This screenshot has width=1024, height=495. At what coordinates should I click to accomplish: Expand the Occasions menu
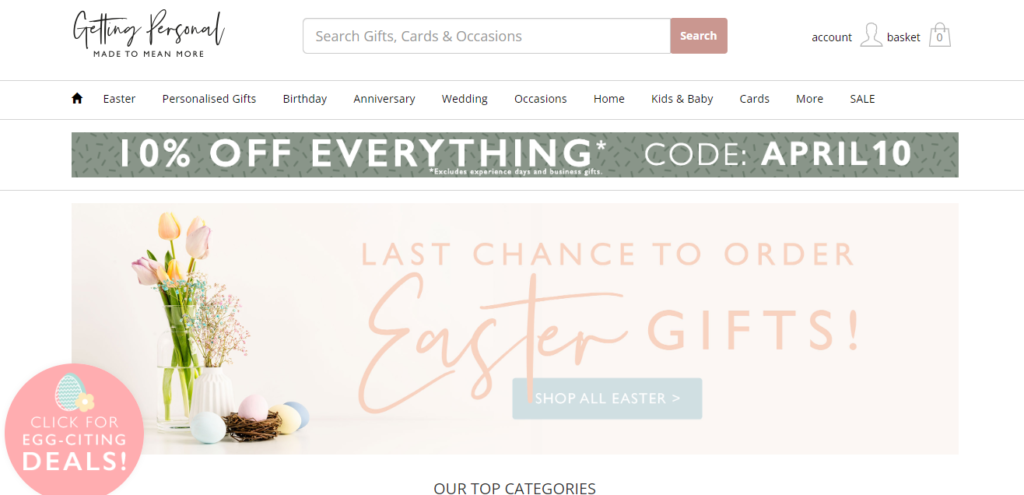click(x=540, y=99)
